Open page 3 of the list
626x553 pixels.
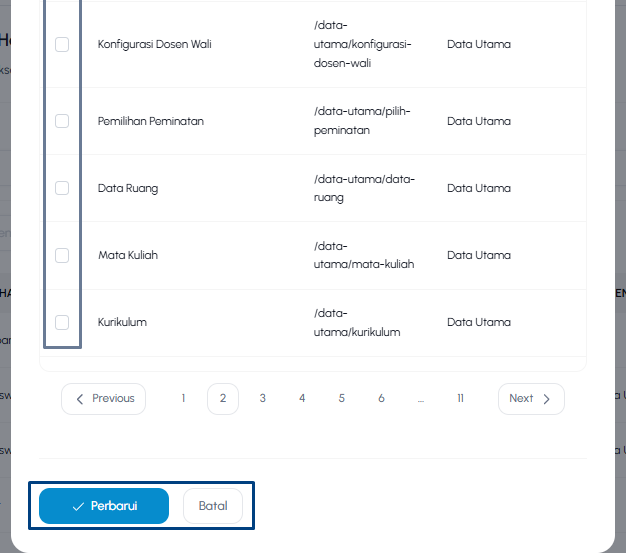[262, 398]
